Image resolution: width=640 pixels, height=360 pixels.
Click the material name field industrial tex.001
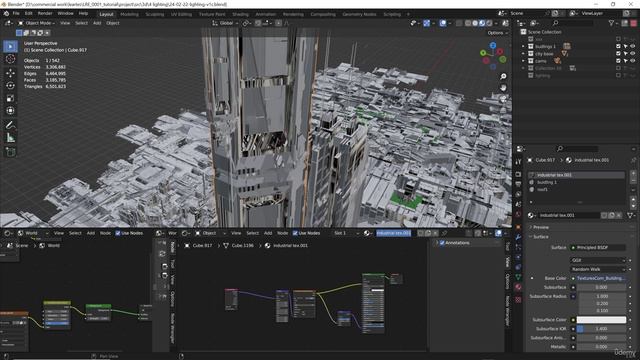click(x=569, y=215)
